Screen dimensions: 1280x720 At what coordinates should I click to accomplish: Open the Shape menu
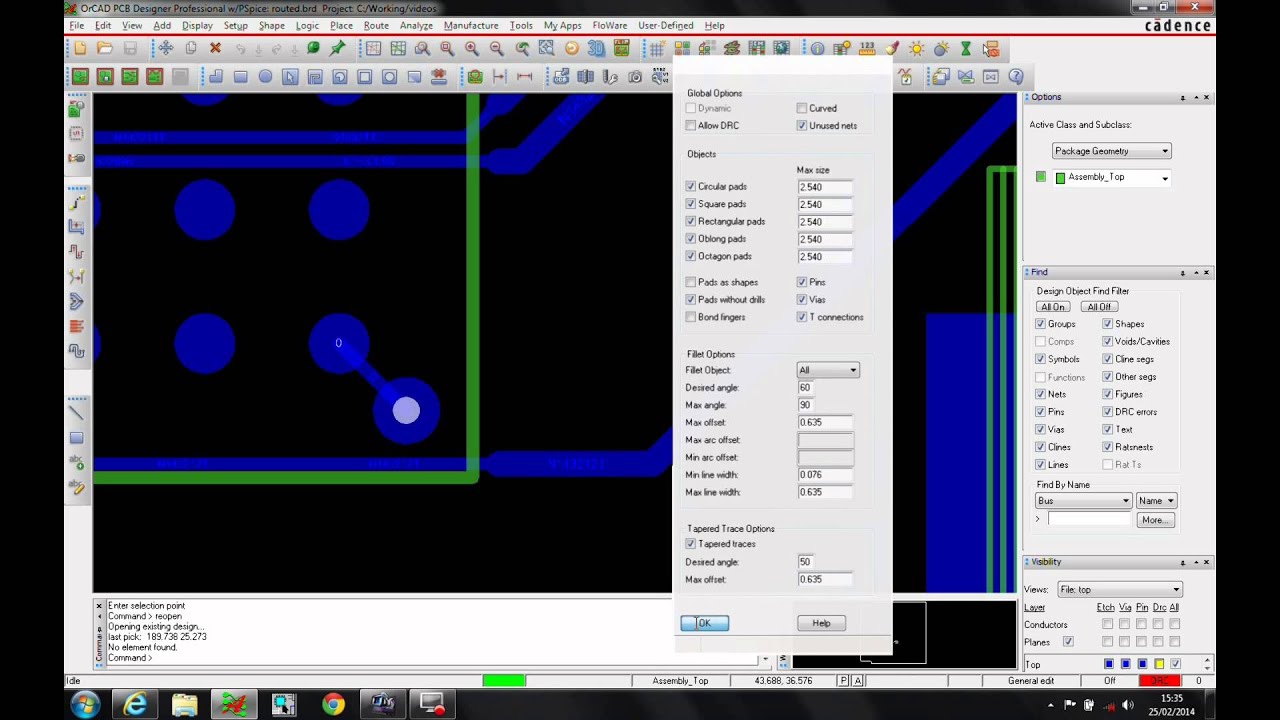[x=271, y=25]
